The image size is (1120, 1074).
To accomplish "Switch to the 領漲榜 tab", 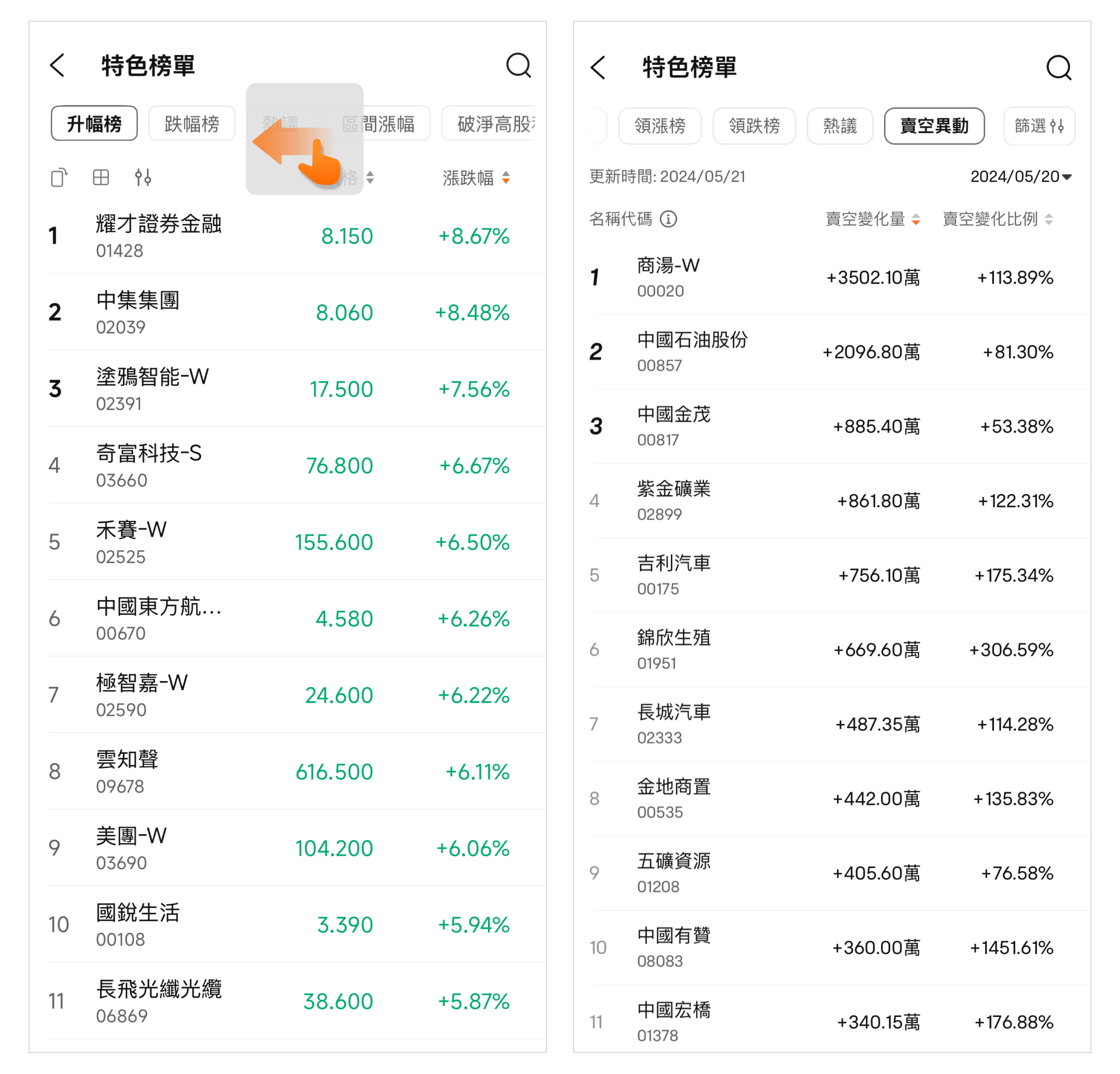I will click(660, 125).
